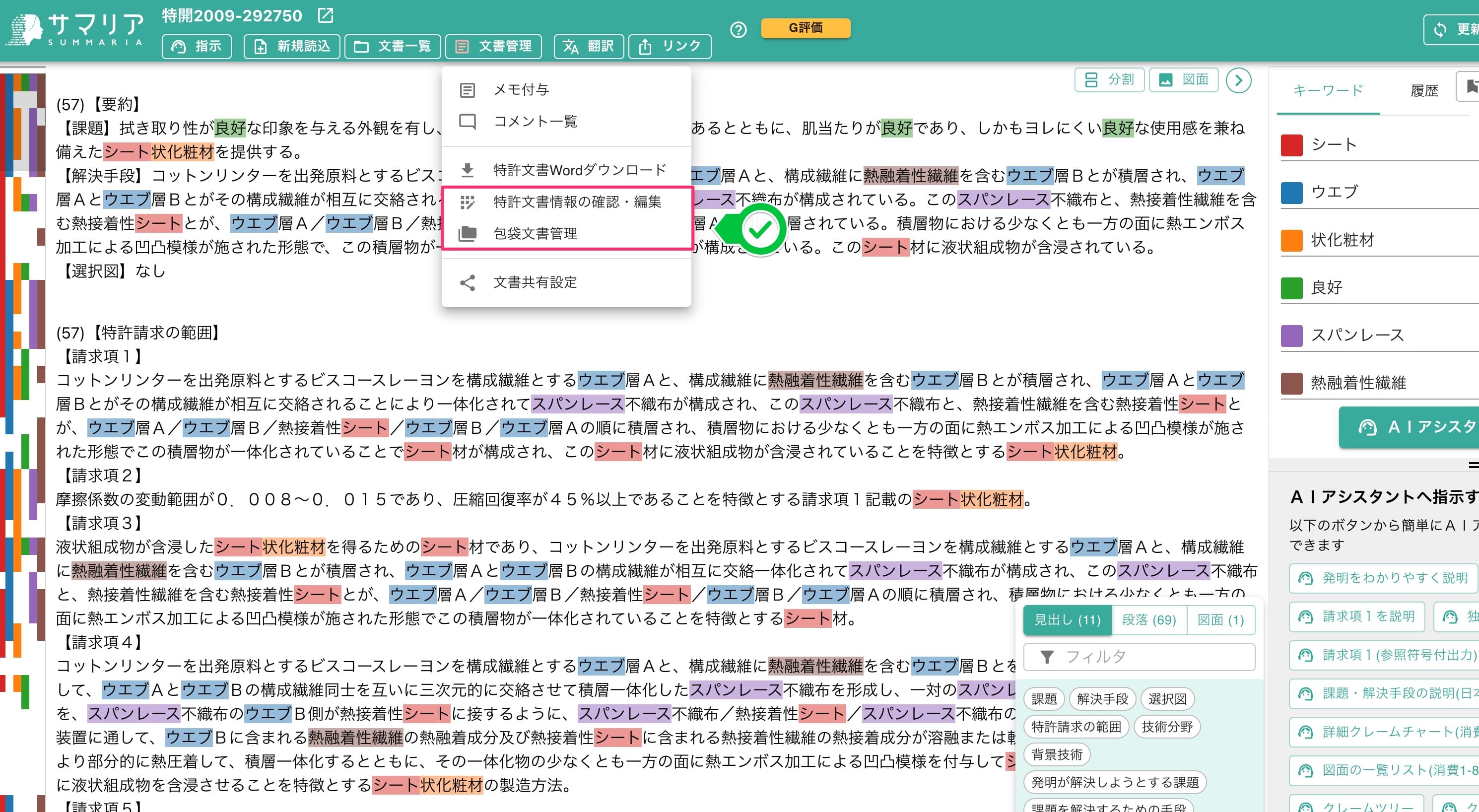Switch to 履歴 tab
The height and width of the screenshot is (812, 1479).
1424,91
